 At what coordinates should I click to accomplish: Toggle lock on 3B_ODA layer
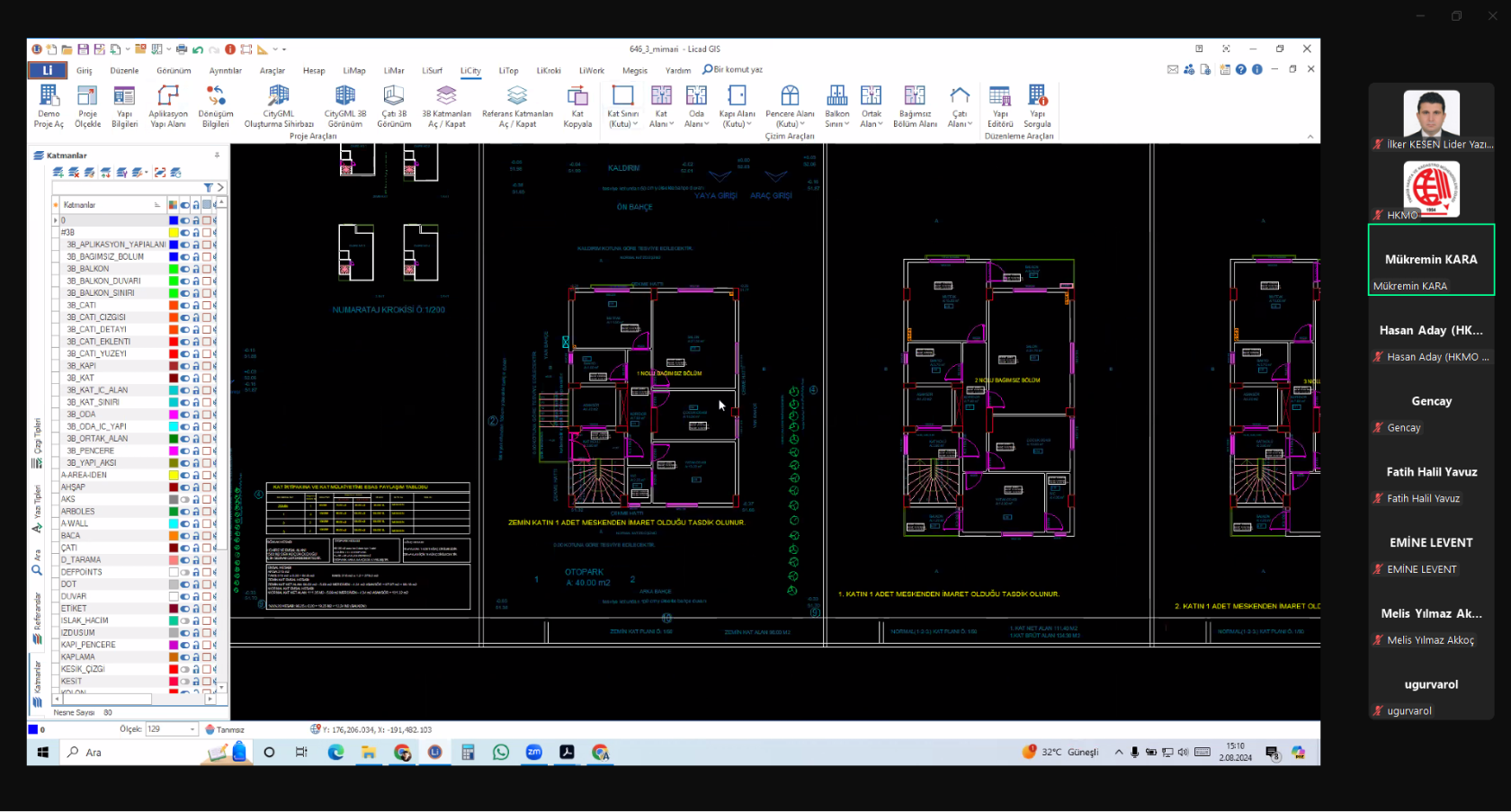196,415
